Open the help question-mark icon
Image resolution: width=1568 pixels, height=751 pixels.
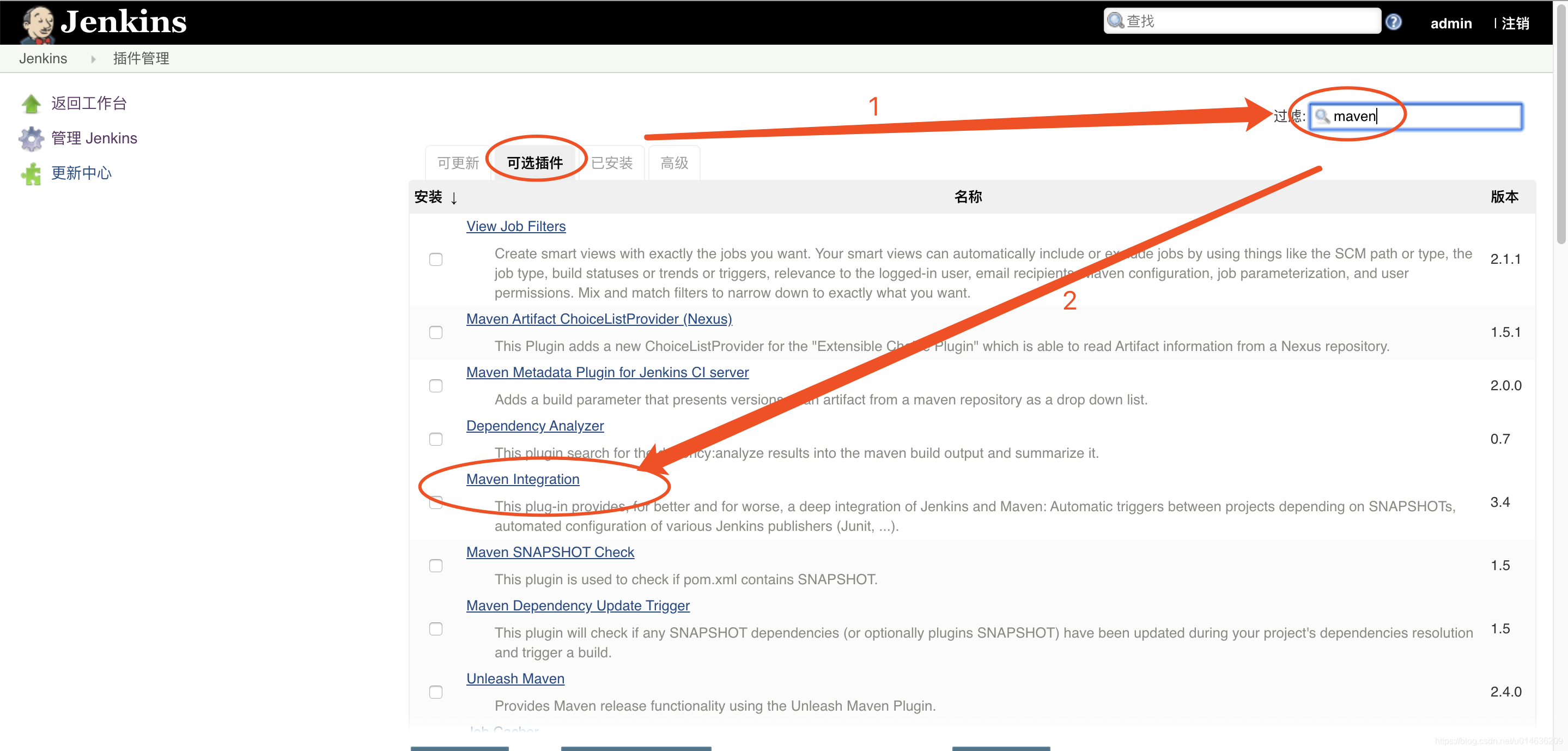click(1393, 22)
